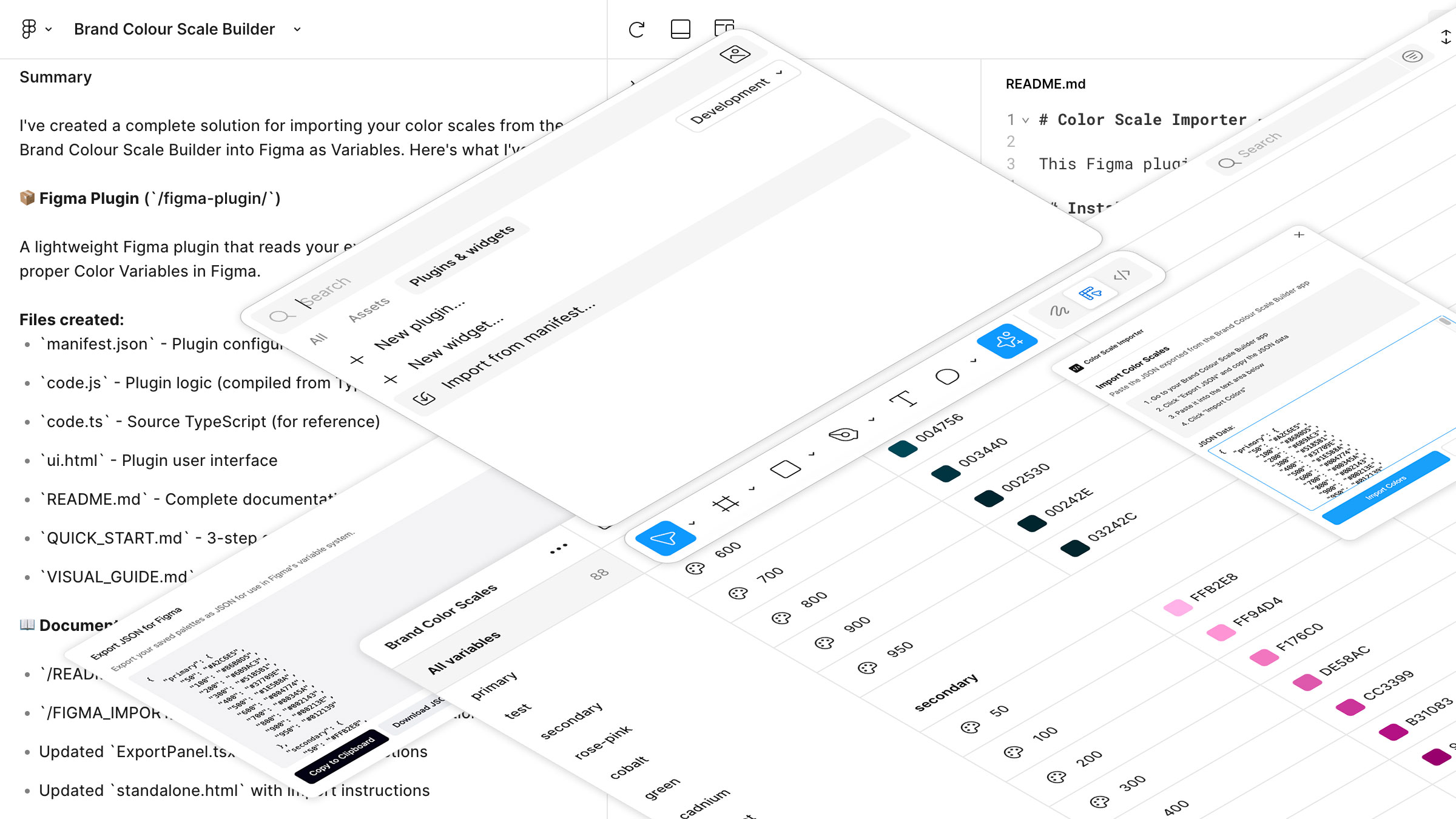1456x819 pixels.
Task: Click the 004756 color swatch
Action: 903,449
